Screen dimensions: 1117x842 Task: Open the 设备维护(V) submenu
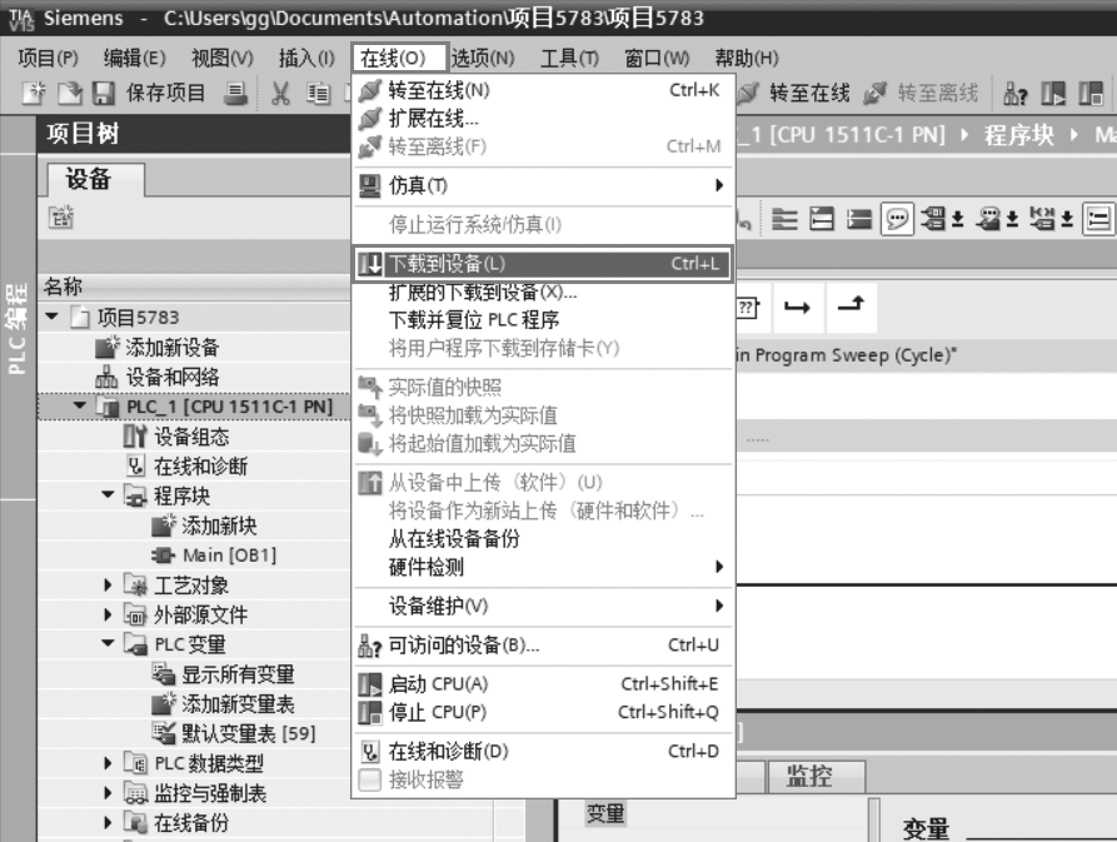point(543,606)
